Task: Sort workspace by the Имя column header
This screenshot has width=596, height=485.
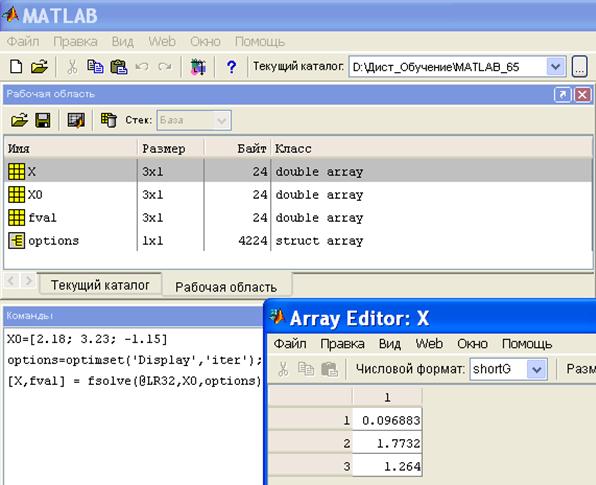Action: click(x=71, y=148)
